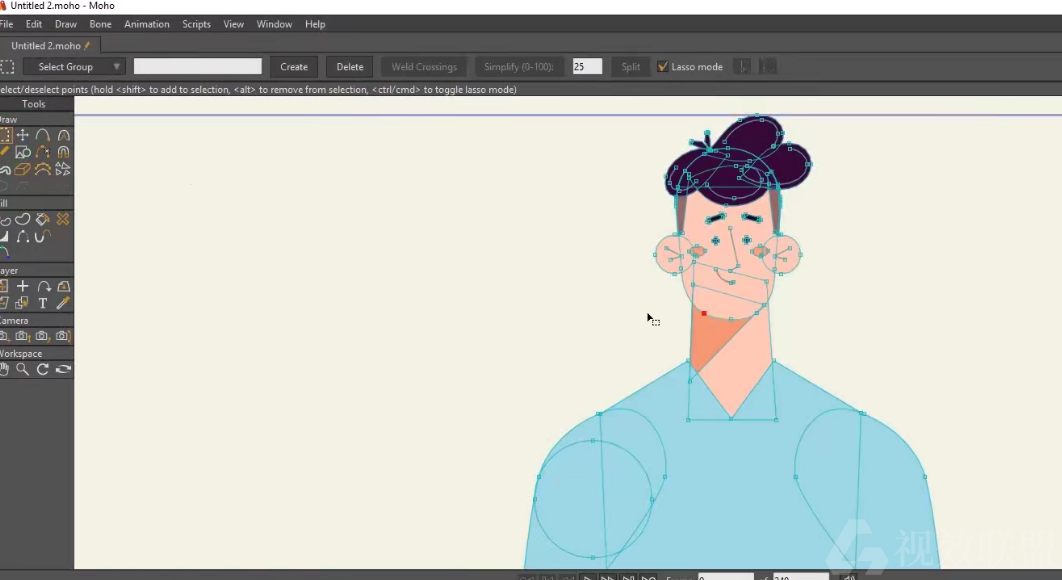The height and width of the screenshot is (580, 1062).
Task: Select the Freehand pencil tool
Action: 5,152
